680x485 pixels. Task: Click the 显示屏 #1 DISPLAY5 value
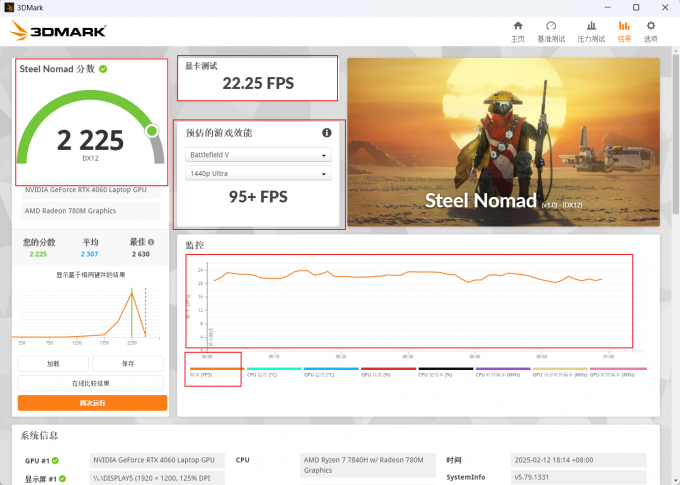click(157, 478)
